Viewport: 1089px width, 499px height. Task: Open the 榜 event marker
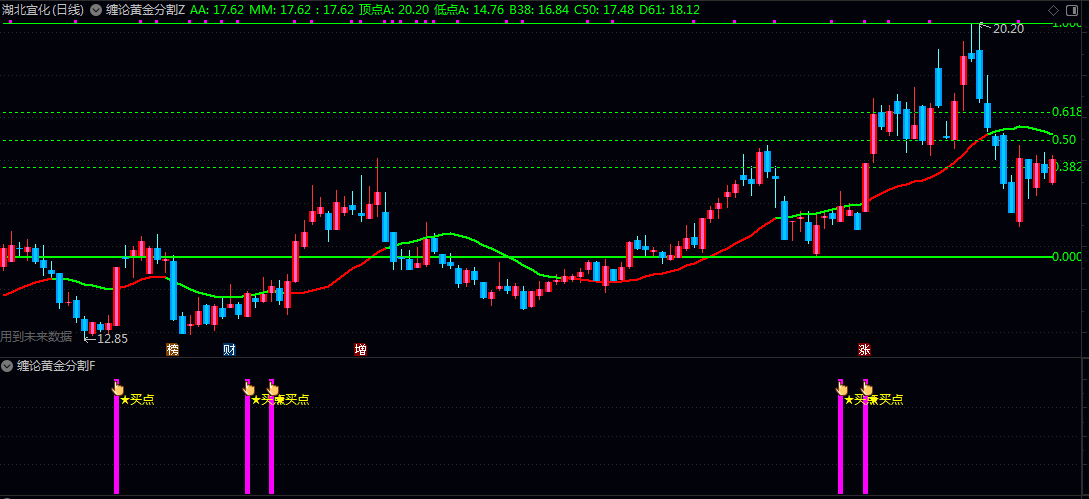(172, 349)
